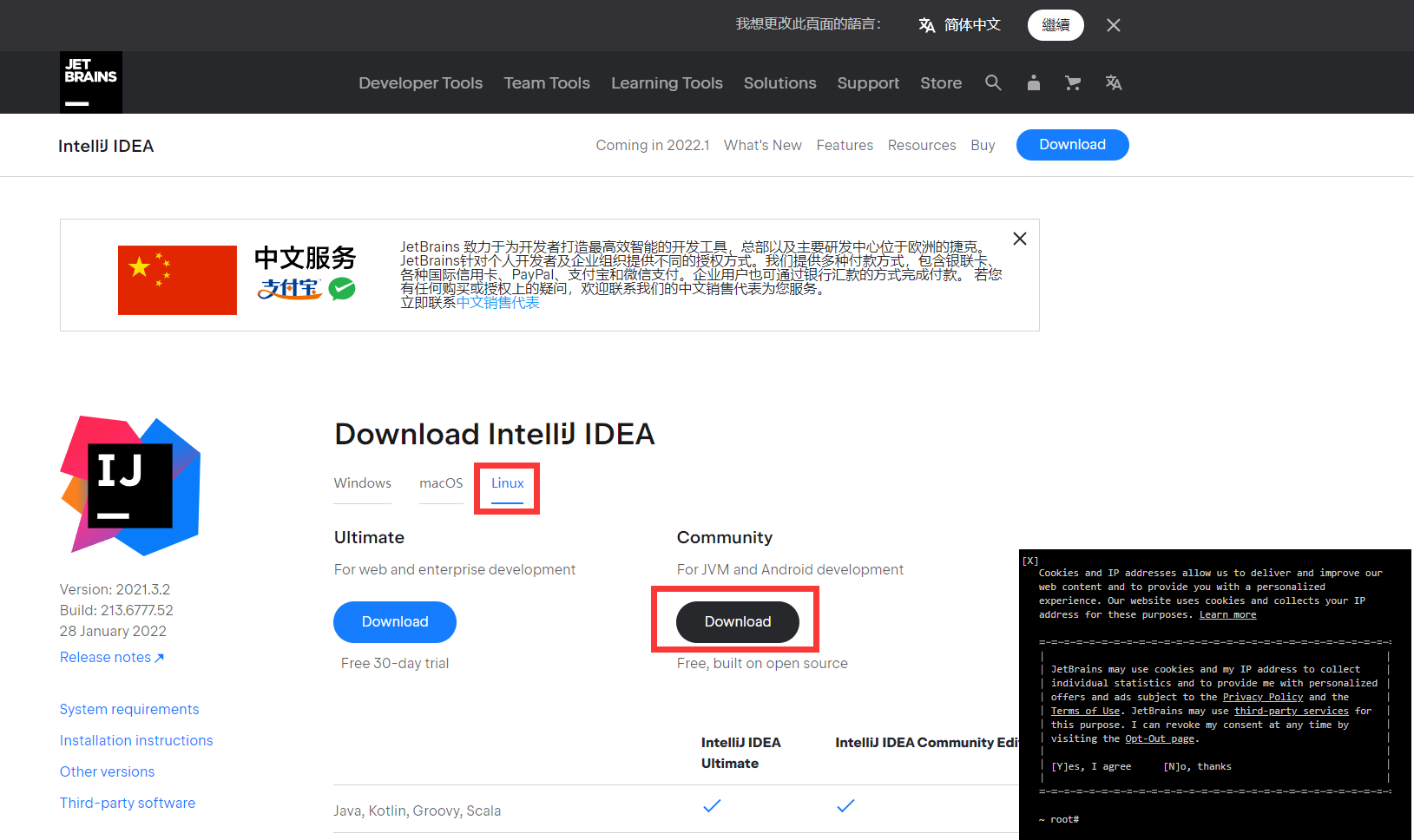Viewport: 1414px width, 840px height.
Task: Click the language translate icon in navbar
Action: [x=1114, y=82]
